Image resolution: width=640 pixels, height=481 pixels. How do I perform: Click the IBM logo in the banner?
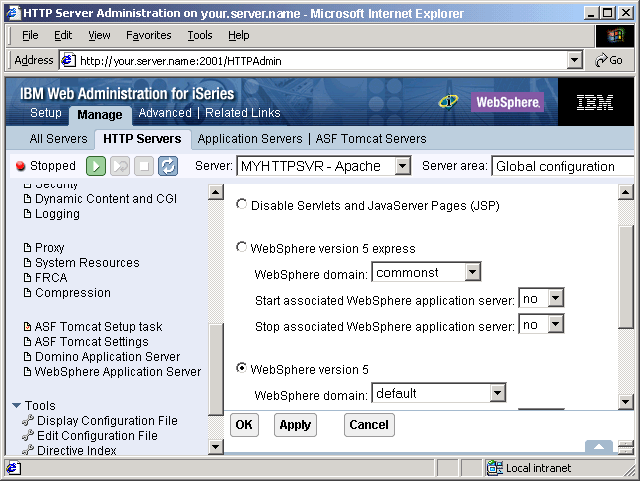pyautogui.click(x=595, y=102)
